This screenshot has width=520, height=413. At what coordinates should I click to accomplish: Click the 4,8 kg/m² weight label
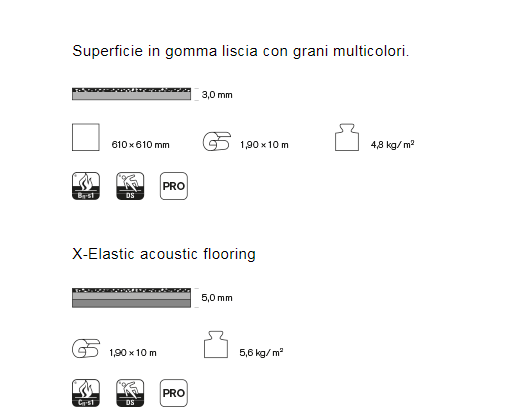tap(392, 144)
